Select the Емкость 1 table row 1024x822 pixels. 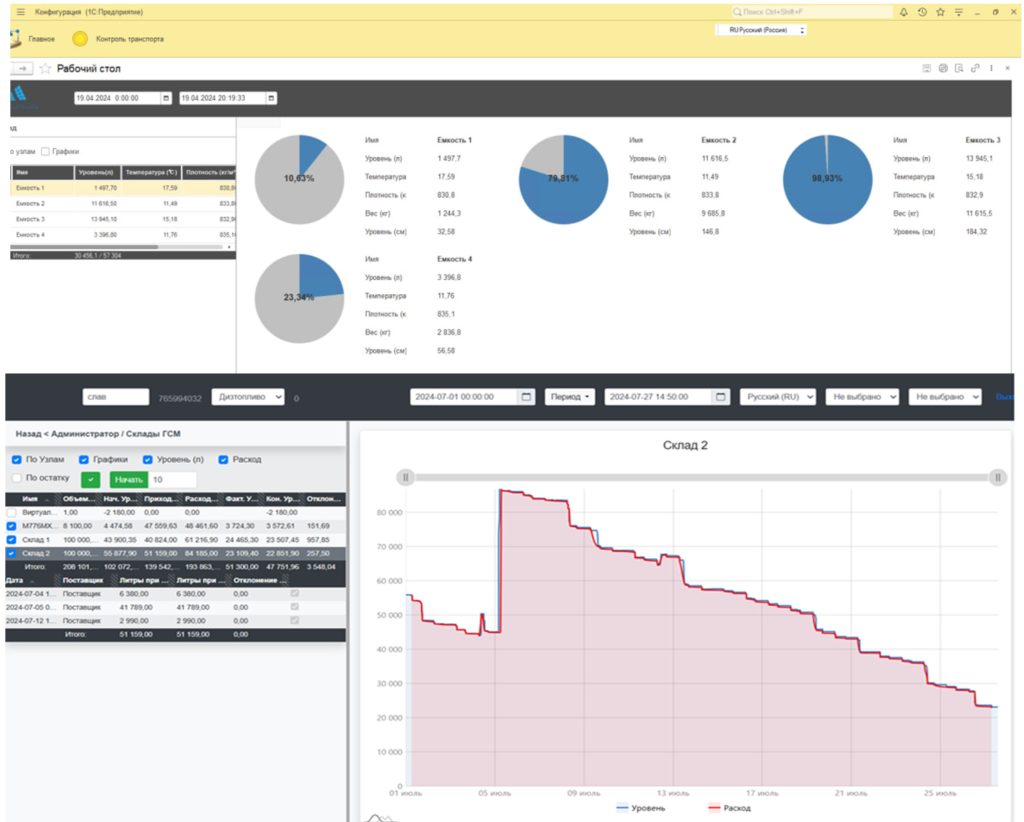(x=123, y=188)
